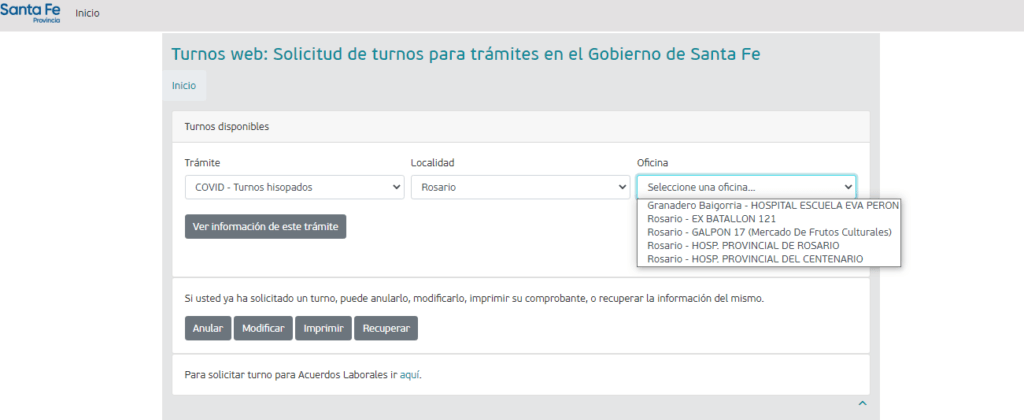This screenshot has width=1024, height=420.
Task: Click the 'Turnos web' page title heading
Action: pyautogui.click(x=466, y=54)
